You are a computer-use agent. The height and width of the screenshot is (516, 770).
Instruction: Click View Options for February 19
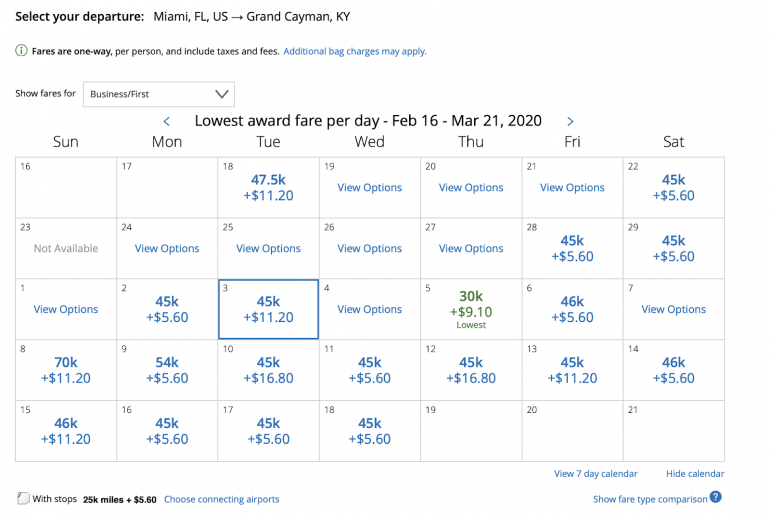(x=370, y=188)
